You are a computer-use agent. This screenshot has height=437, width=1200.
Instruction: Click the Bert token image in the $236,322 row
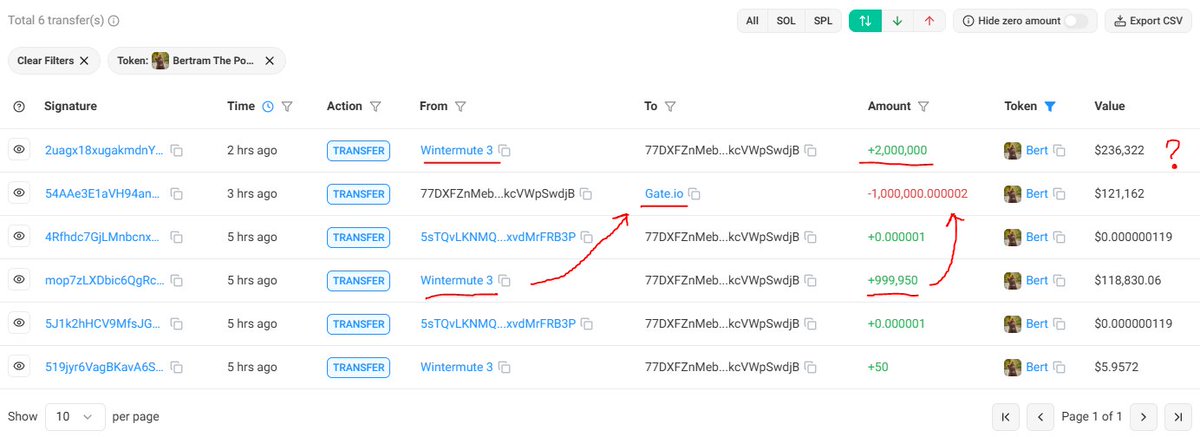1013,150
